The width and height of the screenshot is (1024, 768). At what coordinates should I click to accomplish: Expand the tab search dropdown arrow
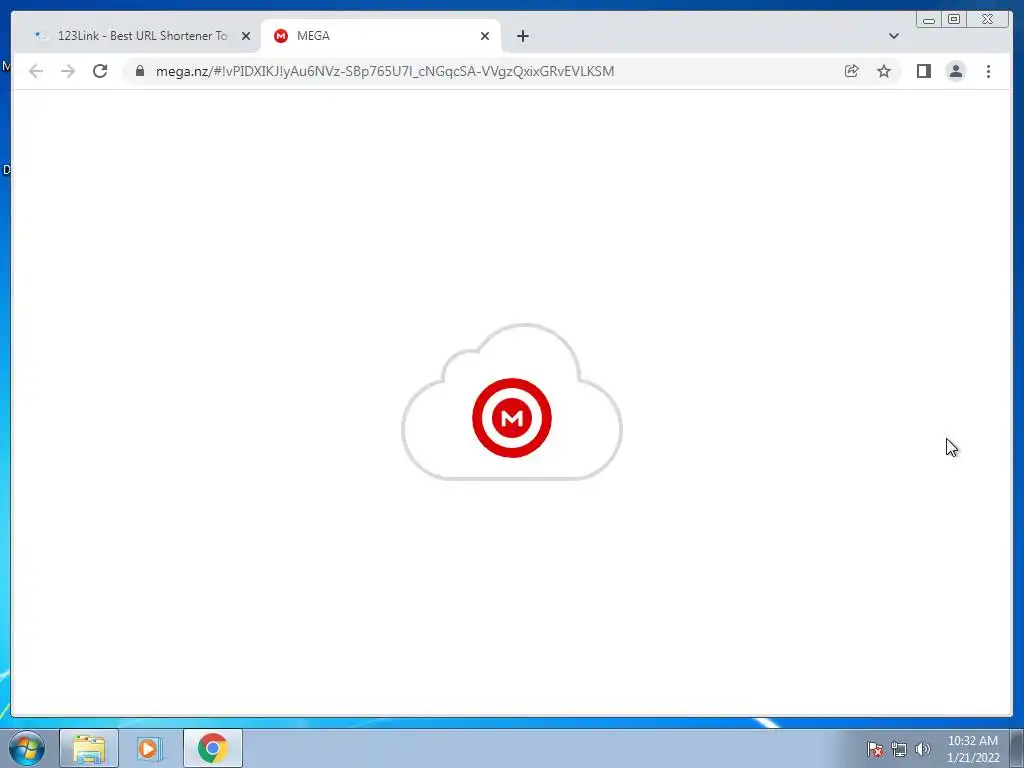(x=894, y=36)
